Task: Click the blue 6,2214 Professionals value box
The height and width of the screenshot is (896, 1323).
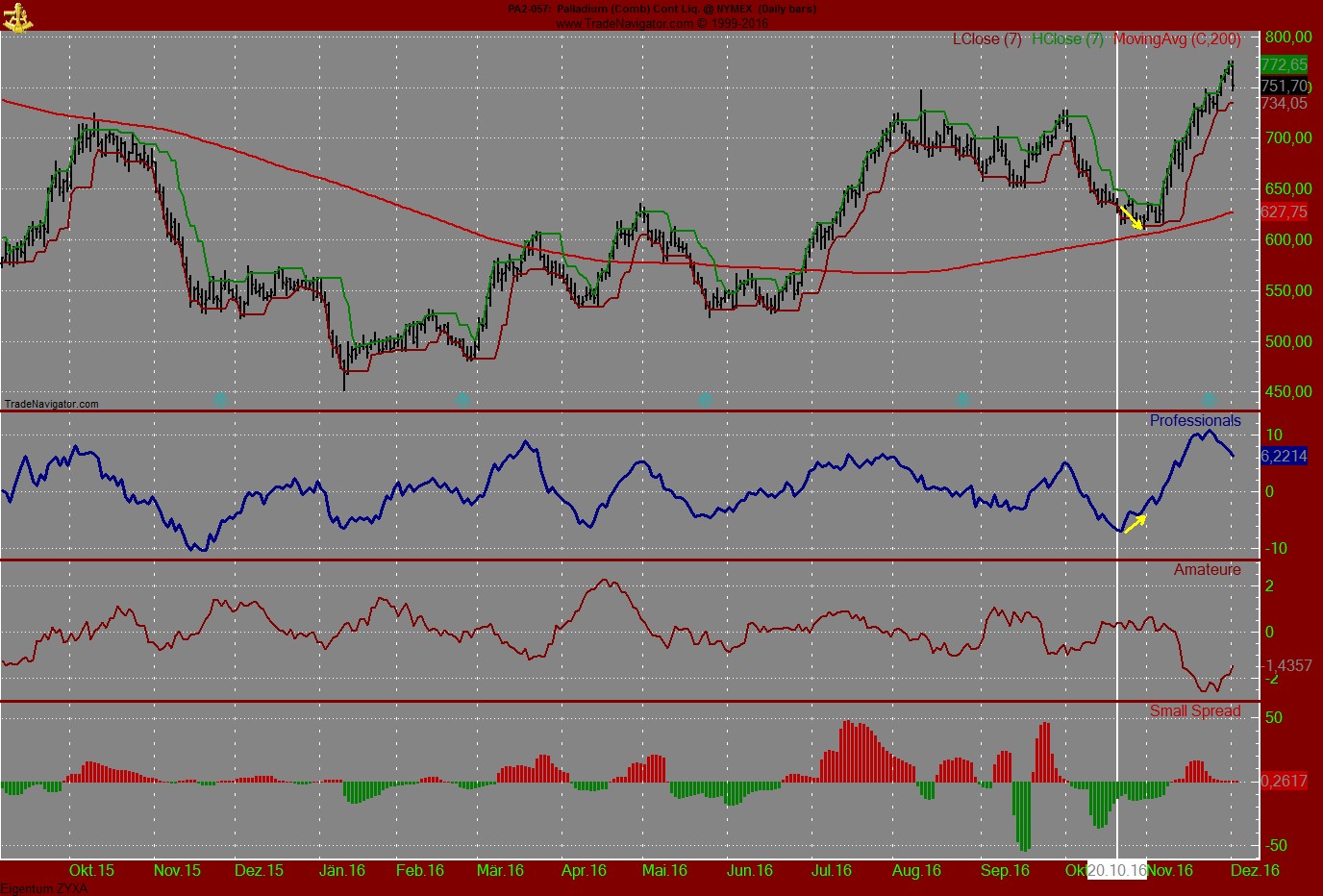Action: coord(1284,458)
